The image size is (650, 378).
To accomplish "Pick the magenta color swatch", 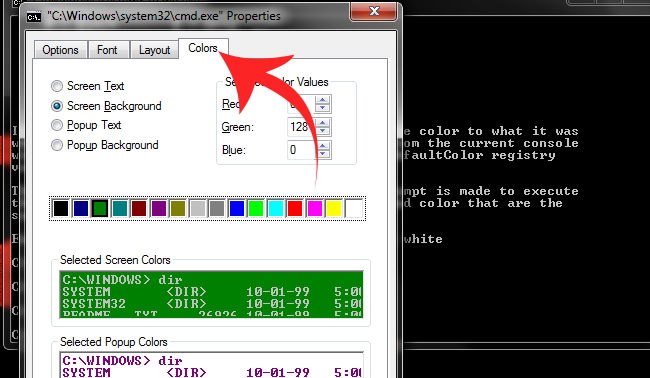I will [x=315, y=208].
